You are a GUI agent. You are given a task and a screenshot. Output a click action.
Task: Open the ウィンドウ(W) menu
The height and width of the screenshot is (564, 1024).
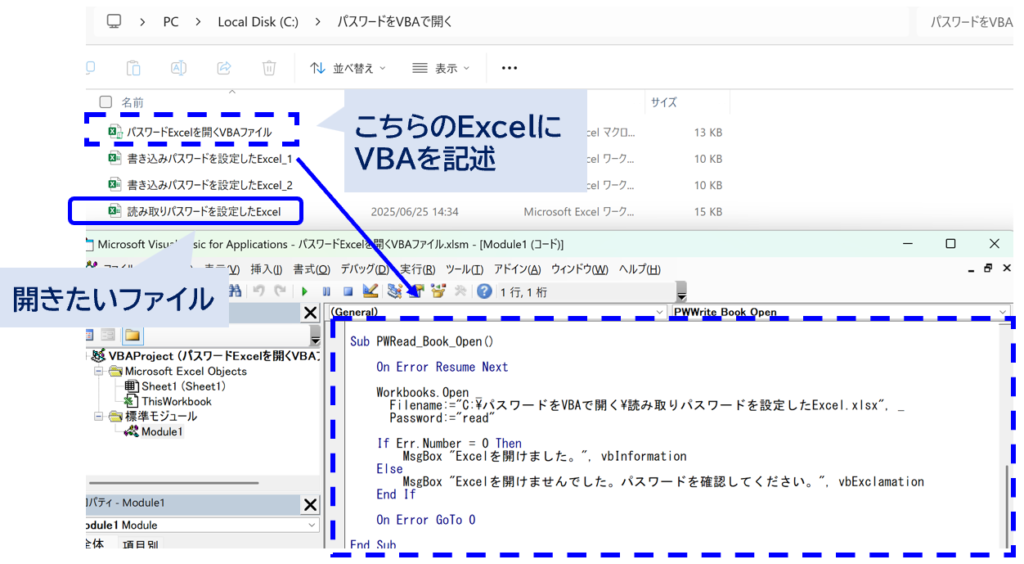coord(579,269)
